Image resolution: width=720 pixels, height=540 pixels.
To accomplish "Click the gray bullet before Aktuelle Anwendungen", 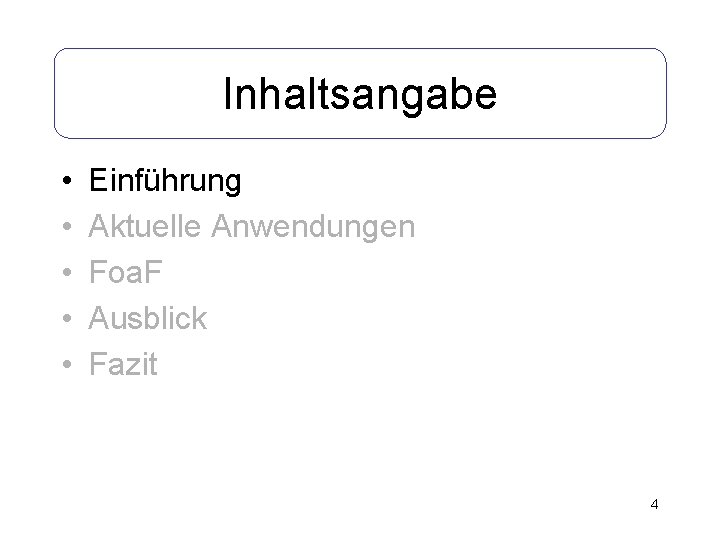I will [x=67, y=226].
